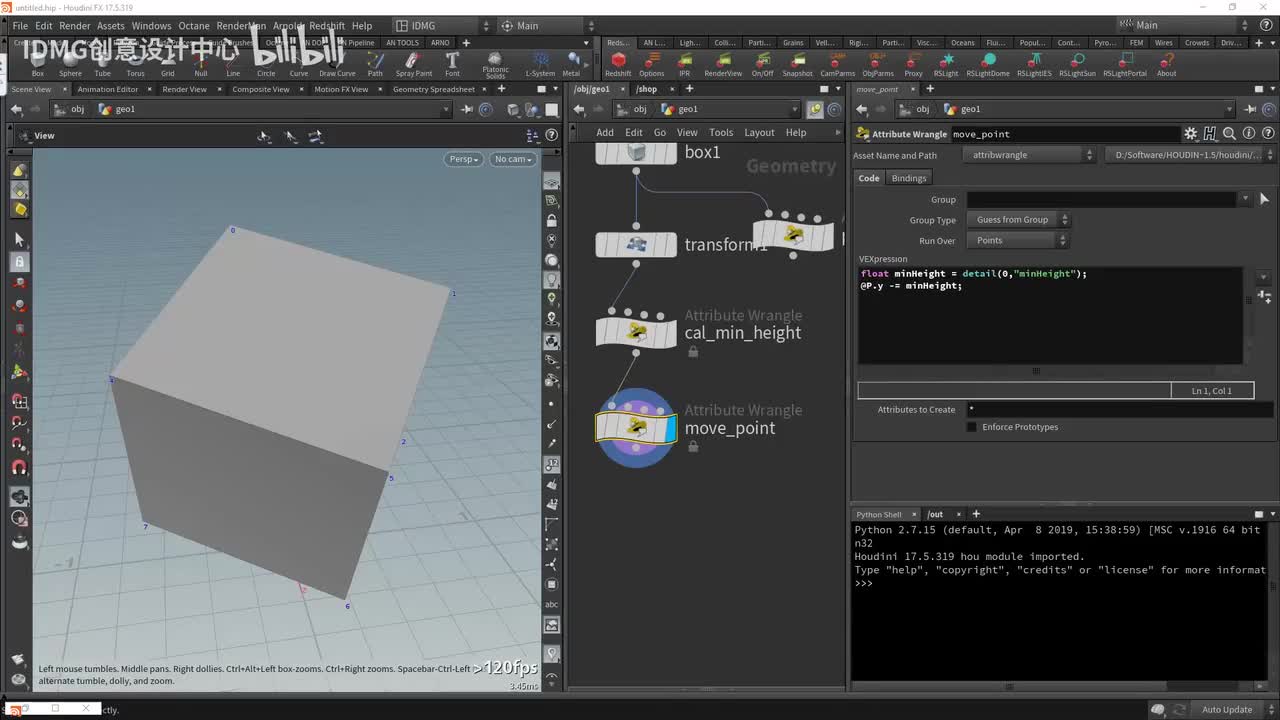This screenshot has height=720, width=1280.
Task: Select the Tube shelf tool
Action: coord(103,66)
